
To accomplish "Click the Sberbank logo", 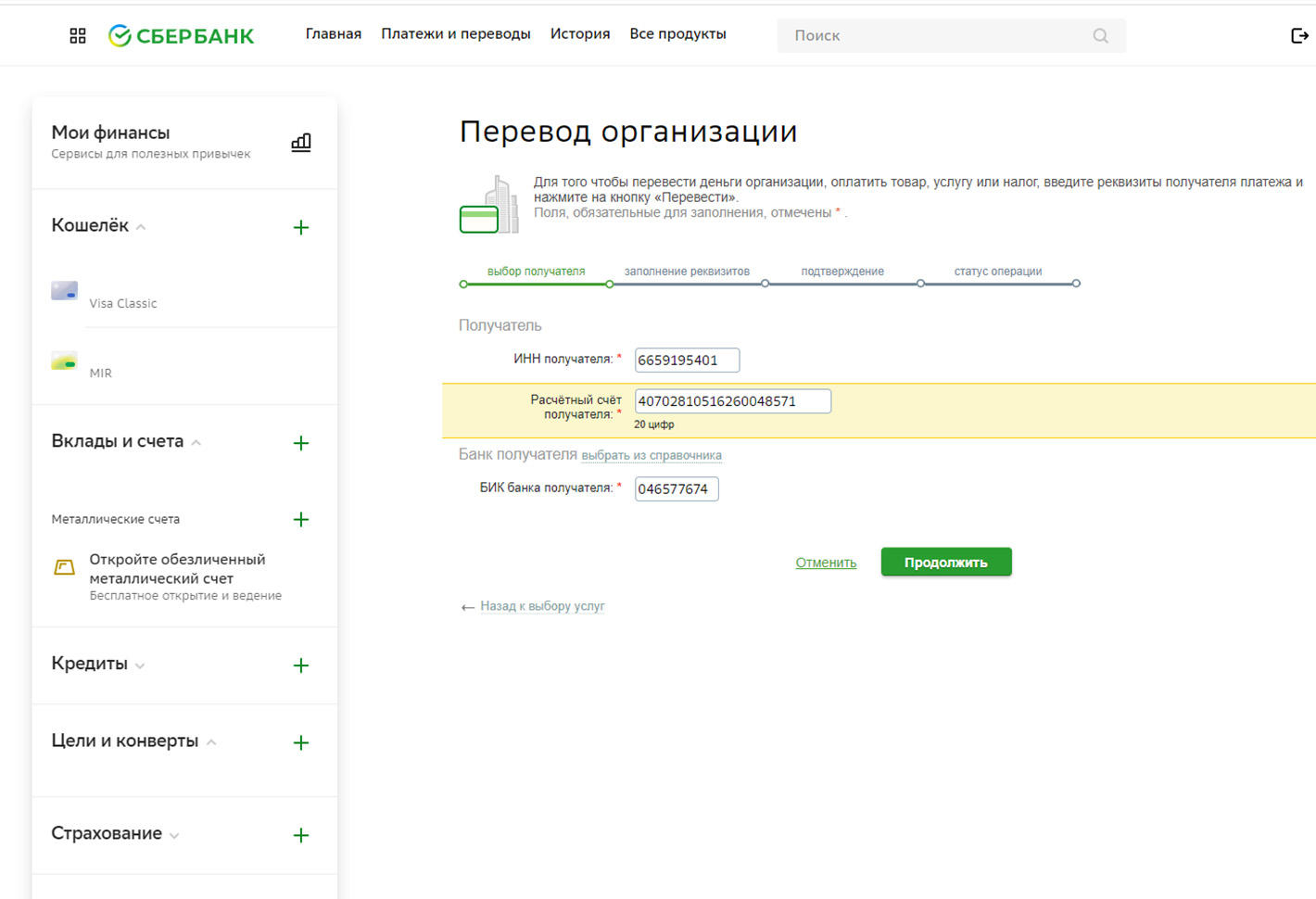I will [x=181, y=35].
